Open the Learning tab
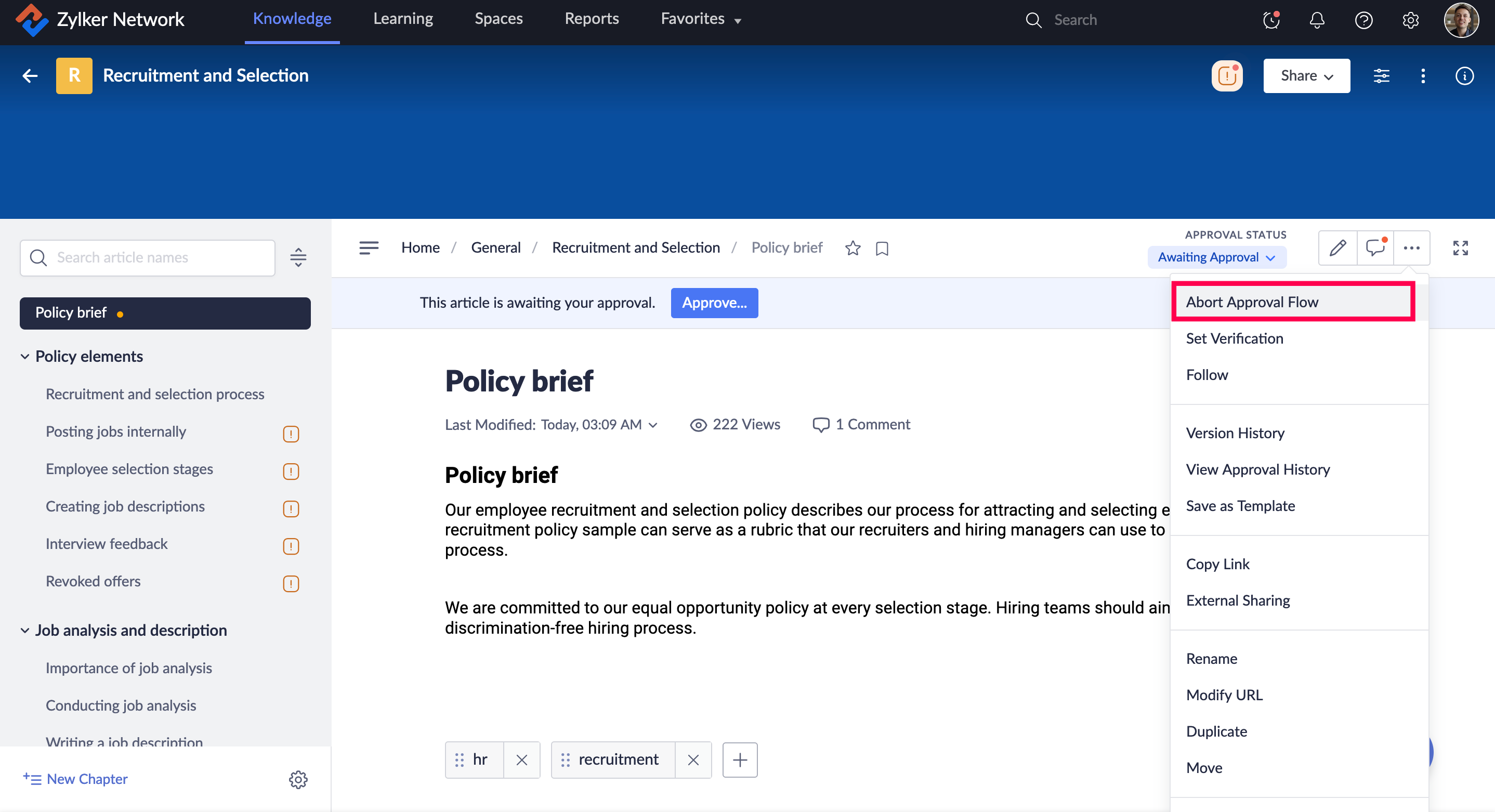Screen dimensions: 1495x812 pyautogui.click(x=403, y=19)
